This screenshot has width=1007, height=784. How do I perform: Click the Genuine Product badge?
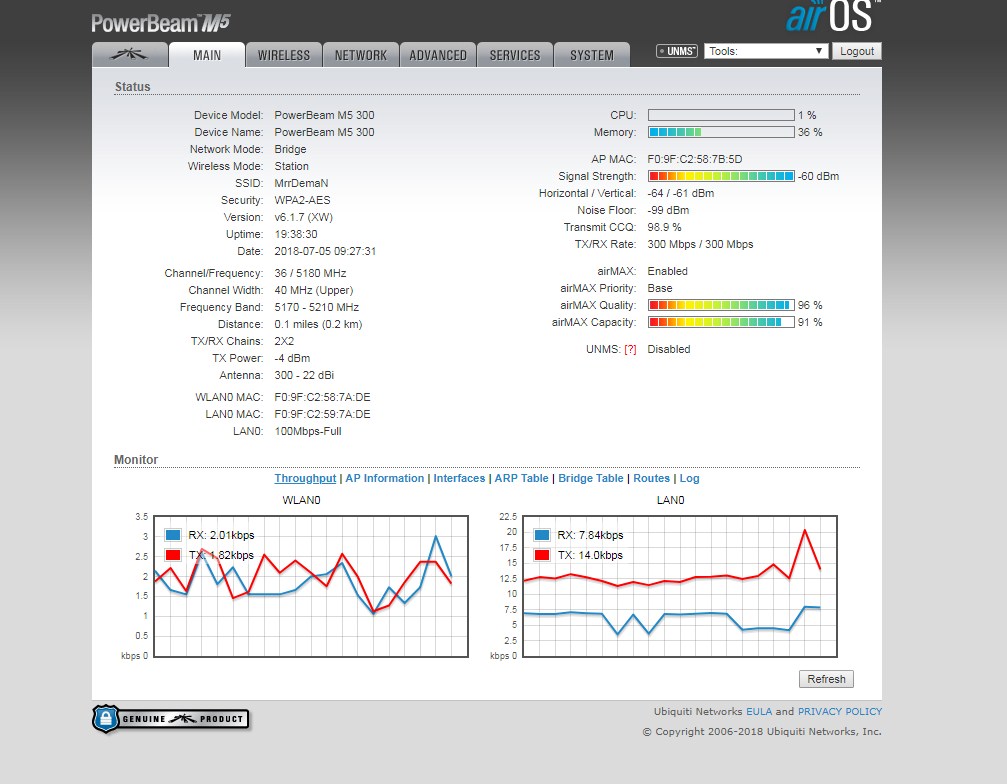(x=170, y=719)
